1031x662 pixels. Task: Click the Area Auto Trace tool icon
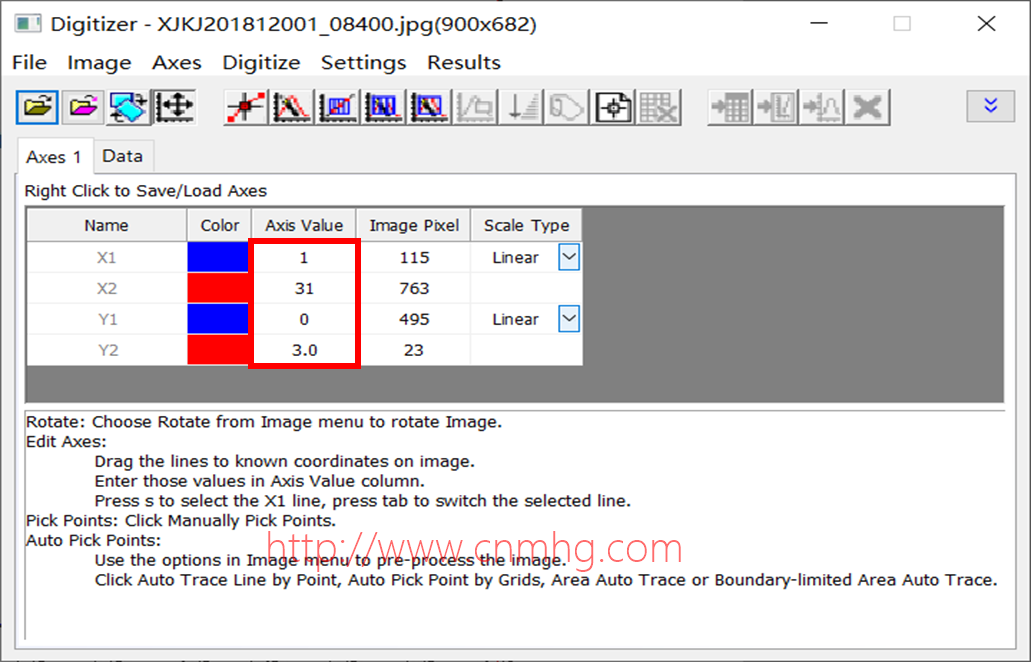point(384,106)
